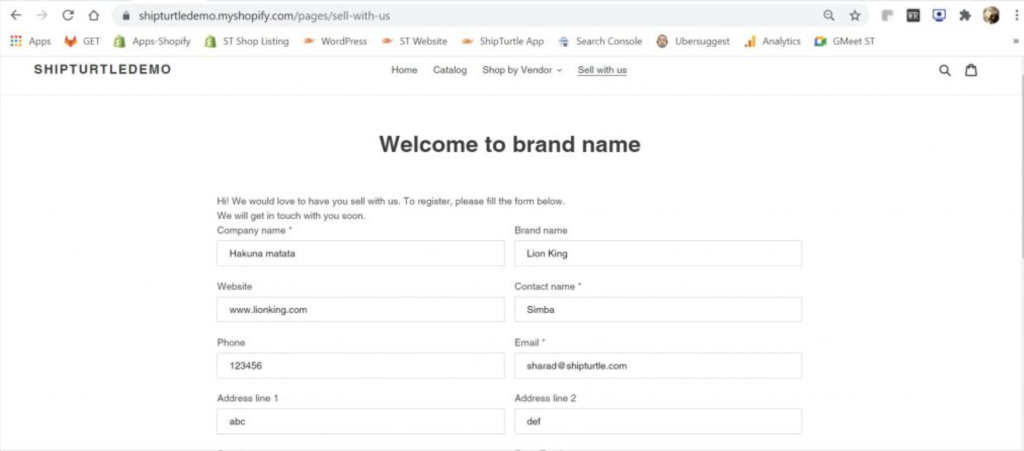Show more bookmarks with the double chevron

[x=1016, y=41]
